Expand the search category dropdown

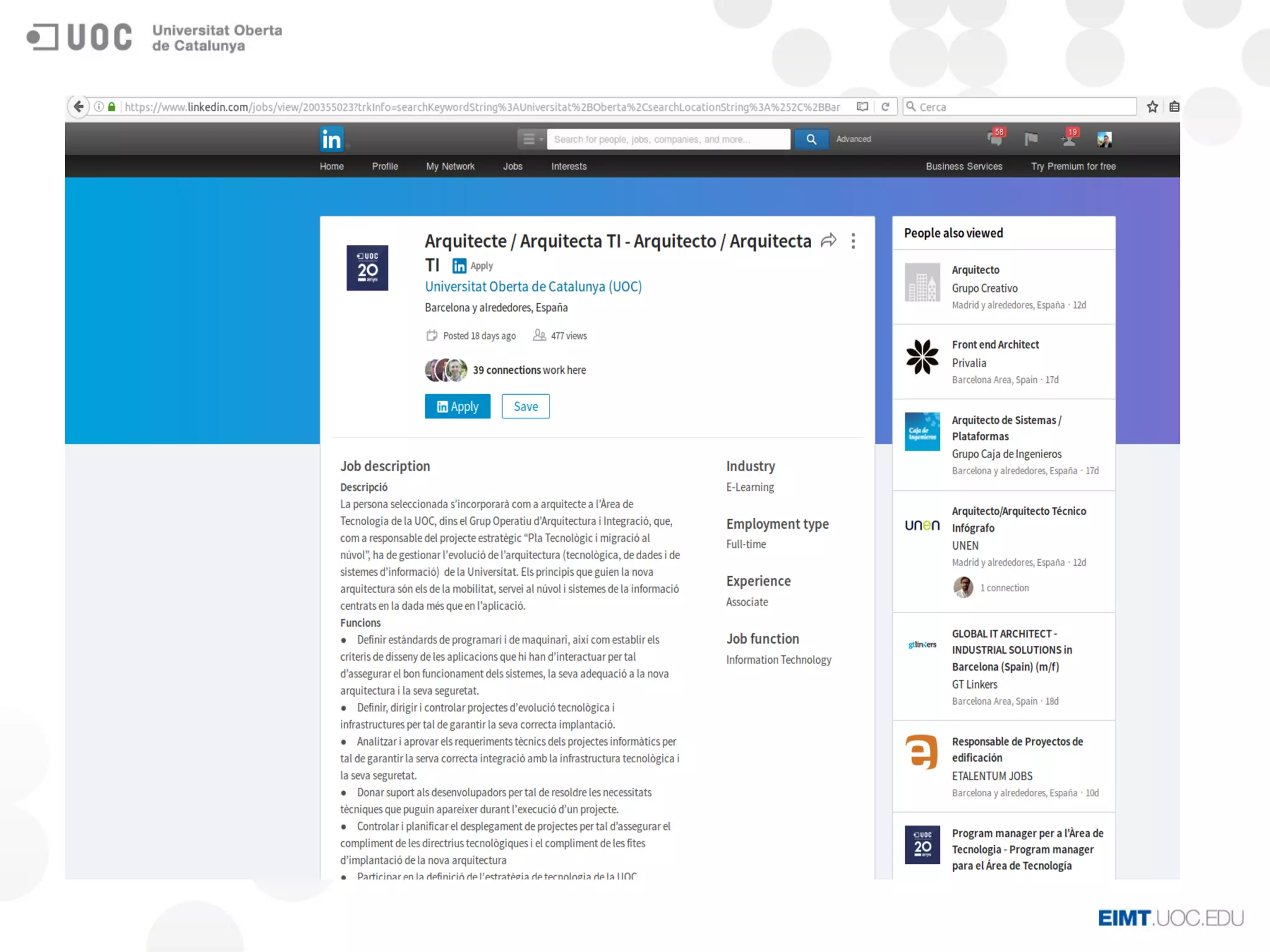tap(531, 139)
